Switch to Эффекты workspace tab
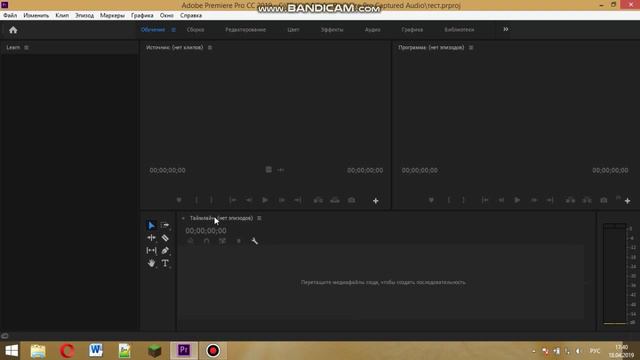Screen dimensions: 640x360 332,30
